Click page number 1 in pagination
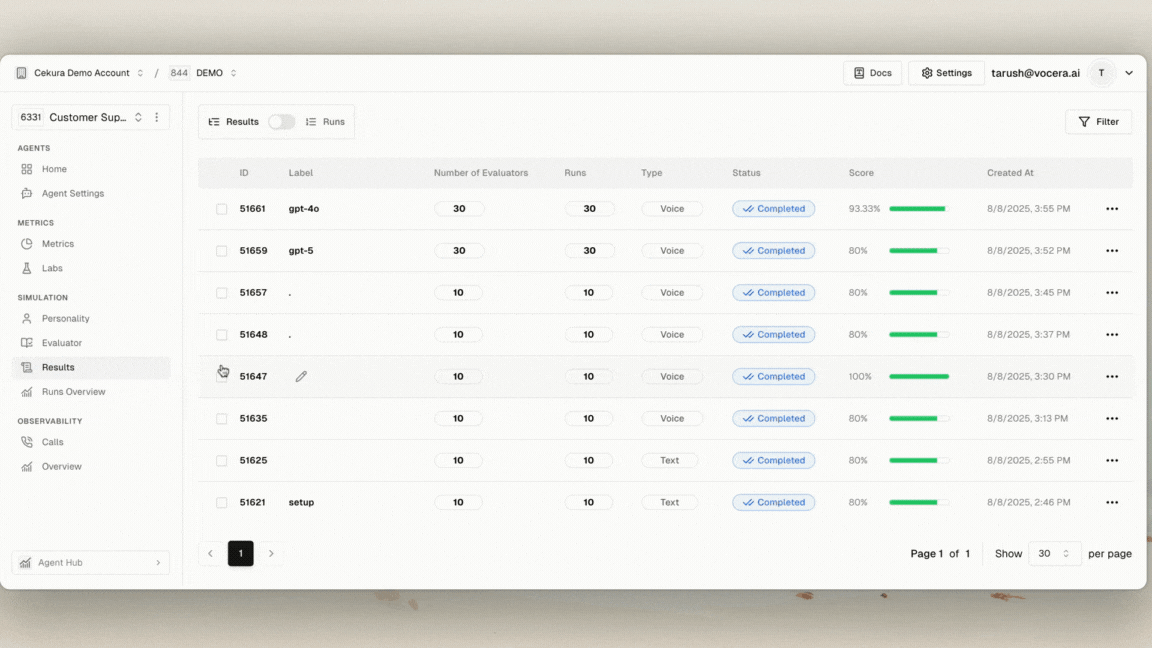 (x=240, y=554)
